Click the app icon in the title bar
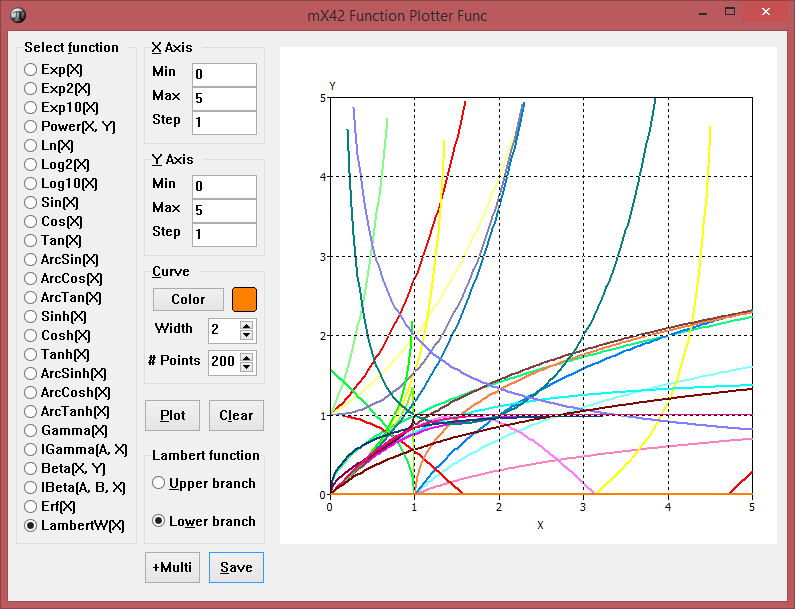The width and height of the screenshot is (795, 609). click(x=17, y=13)
